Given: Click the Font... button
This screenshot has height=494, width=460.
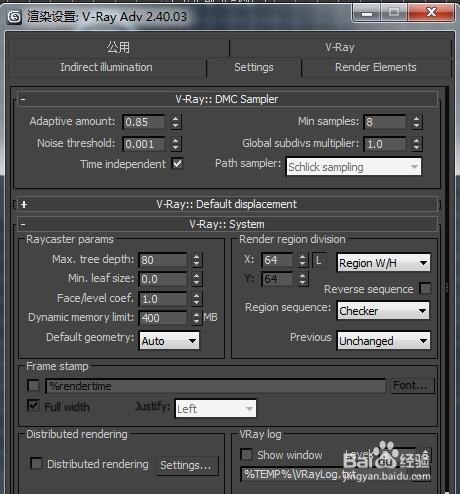Looking at the screenshot, I should [x=412, y=386].
